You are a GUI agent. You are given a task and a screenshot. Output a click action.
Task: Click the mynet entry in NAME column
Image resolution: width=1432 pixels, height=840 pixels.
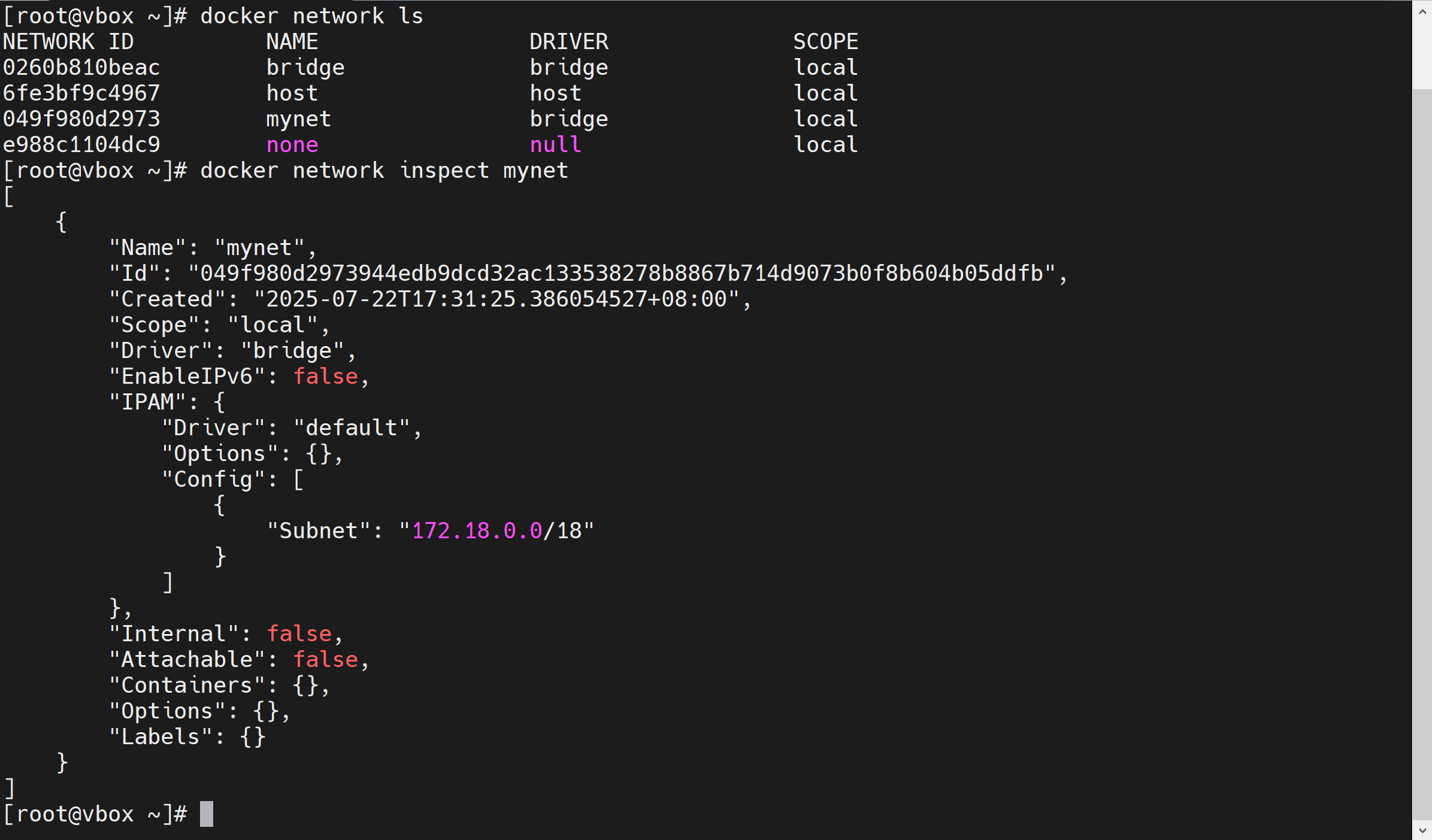pyautogui.click(x=298, y=119)
